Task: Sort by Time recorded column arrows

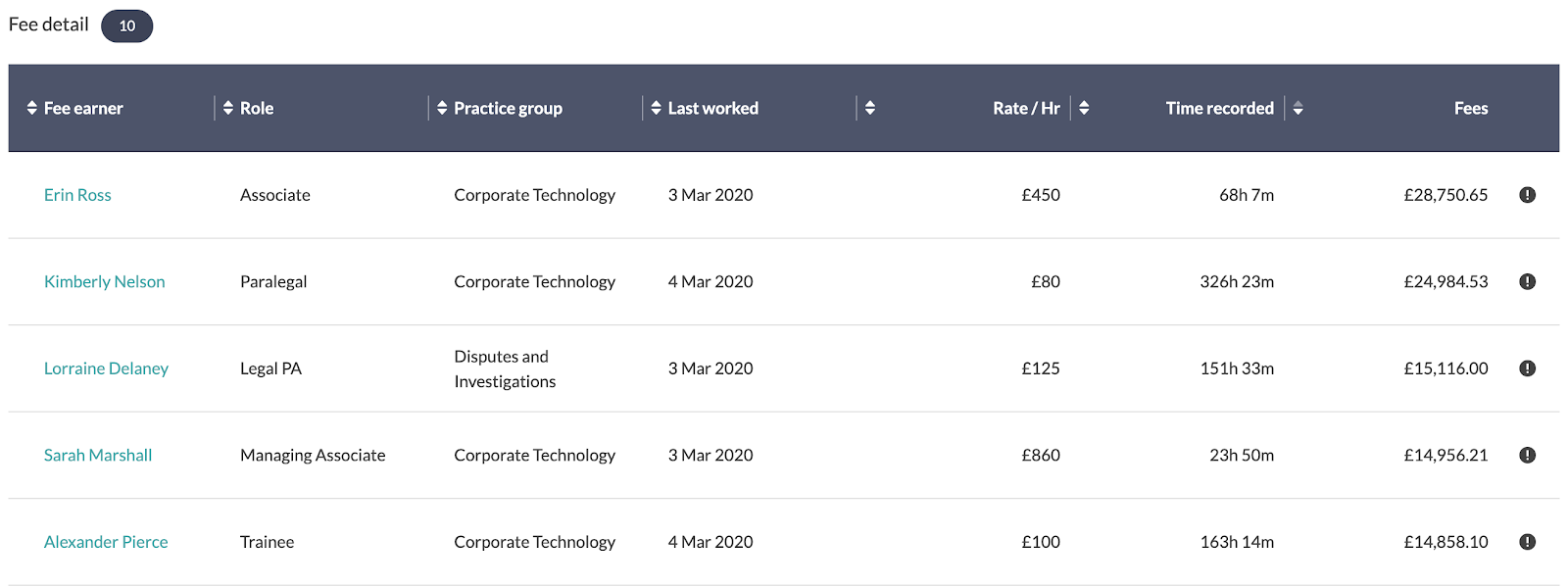Action: [1084, 108]
